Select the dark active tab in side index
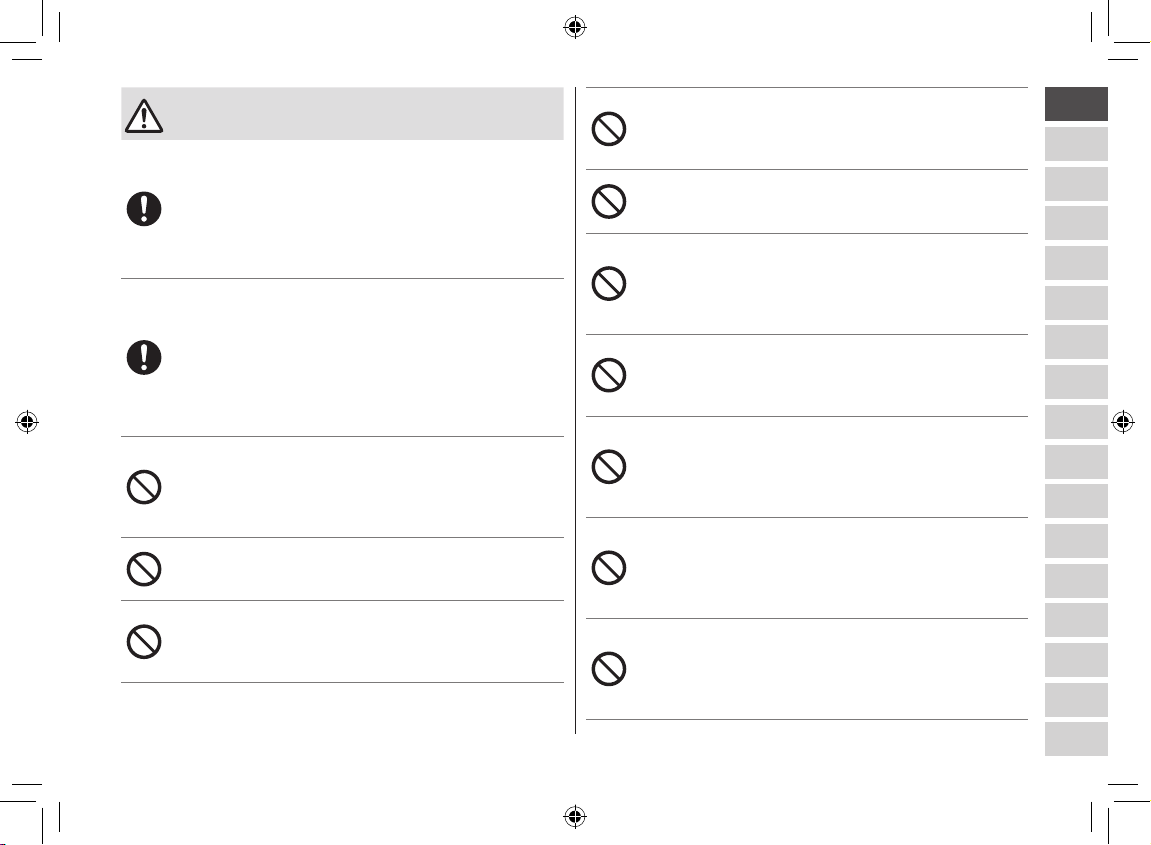 (x=1076, y=104)
